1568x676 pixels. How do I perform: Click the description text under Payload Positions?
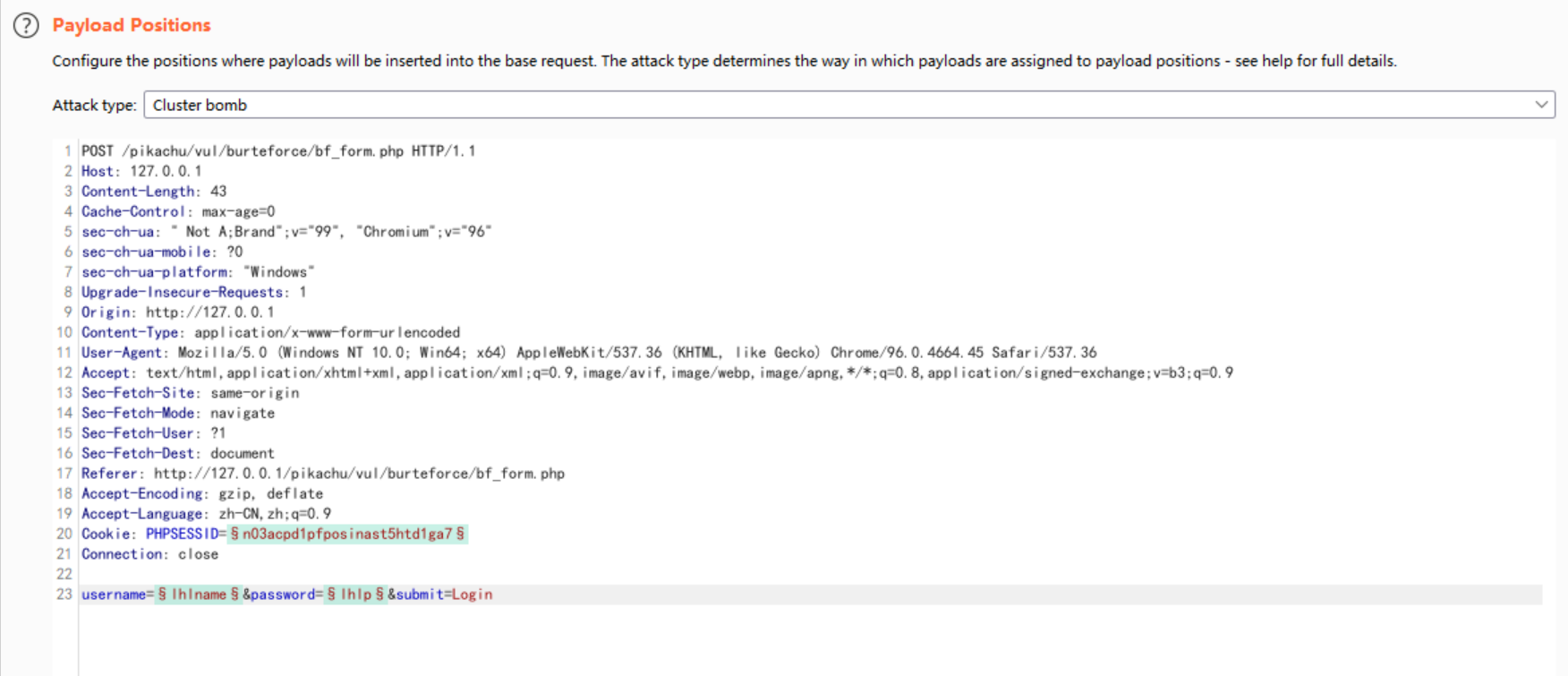point(724,61)
